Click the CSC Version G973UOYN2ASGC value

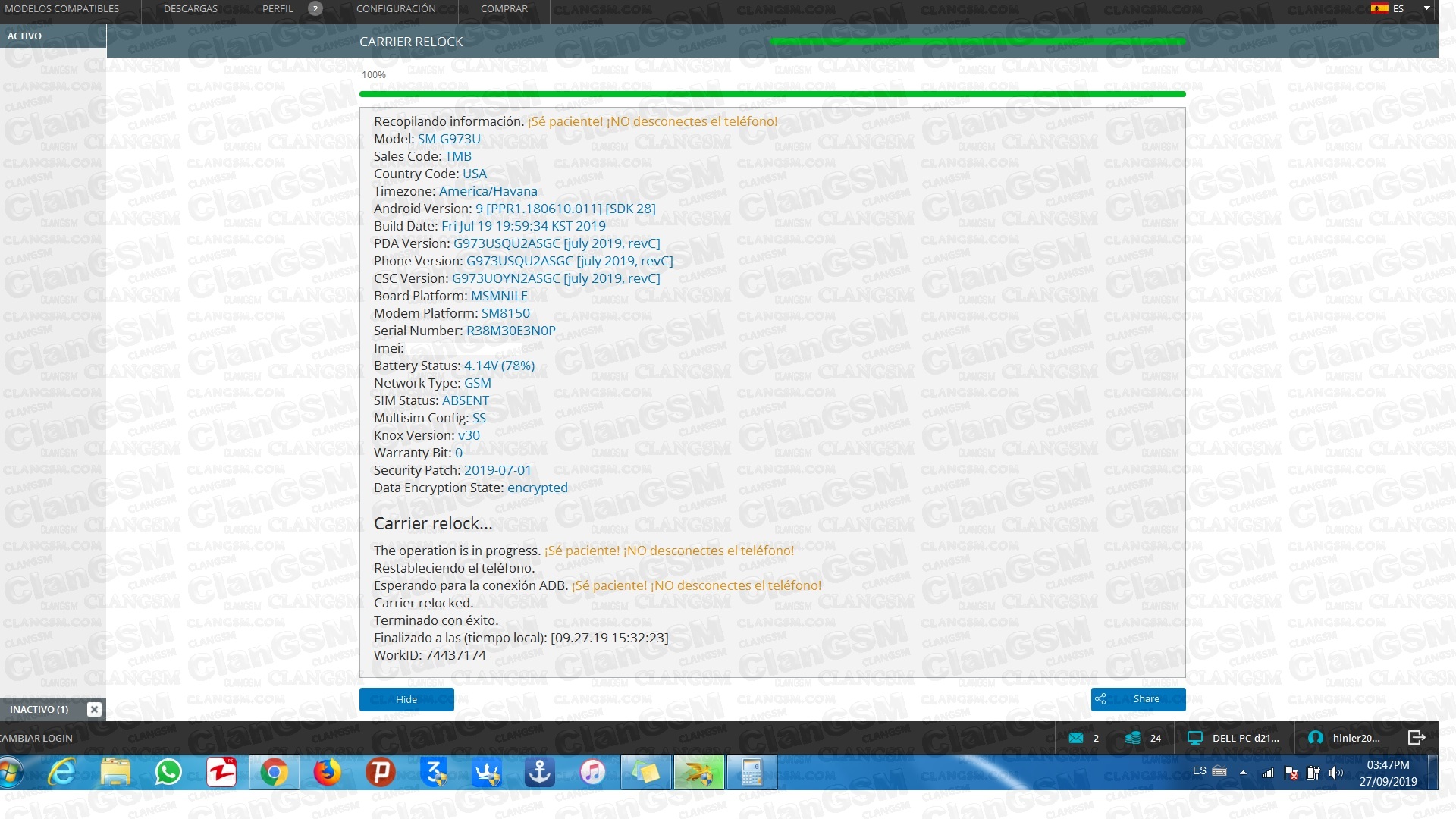[556, 278]
